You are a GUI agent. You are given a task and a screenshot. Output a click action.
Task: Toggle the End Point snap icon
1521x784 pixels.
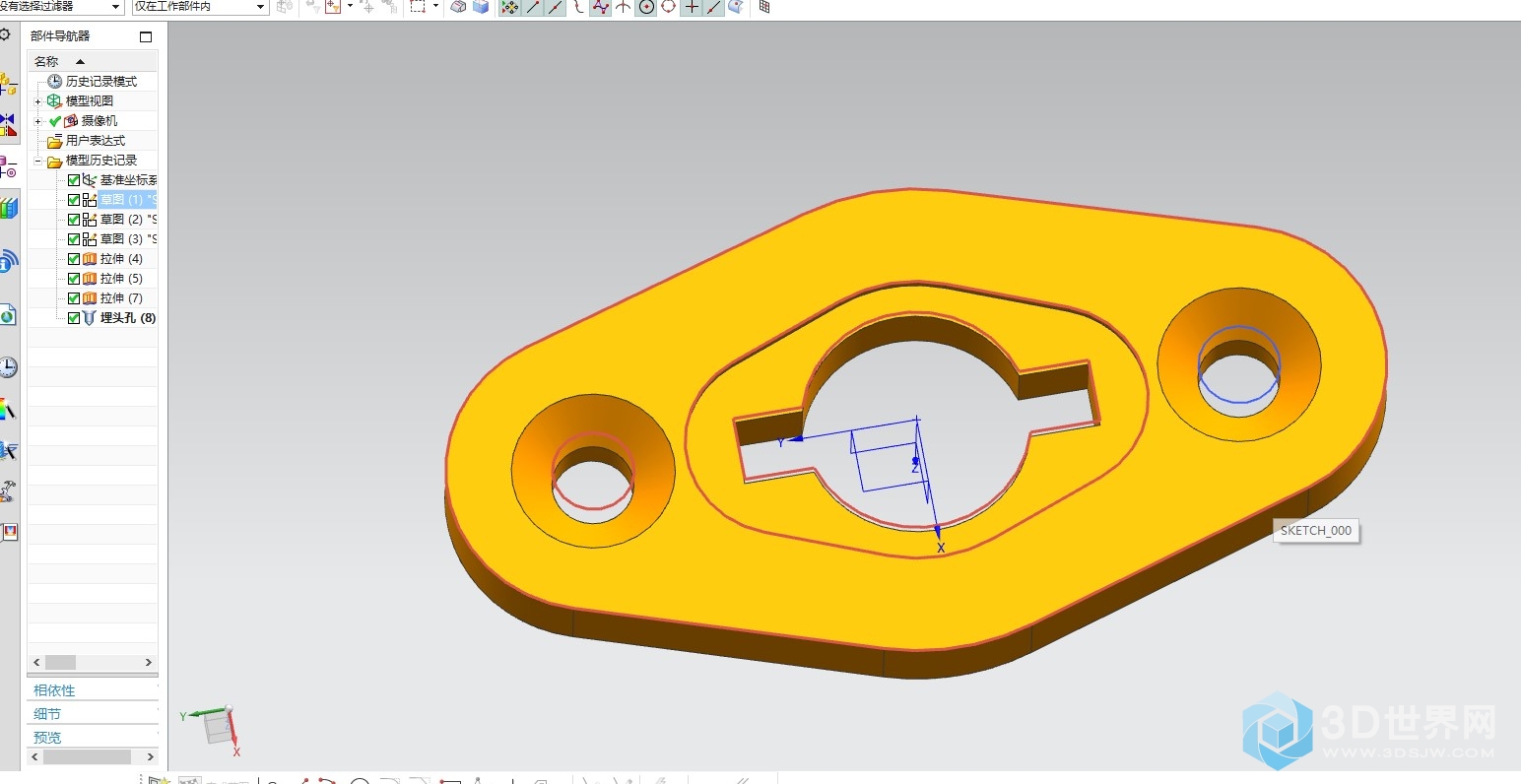[x=533, y=7]
